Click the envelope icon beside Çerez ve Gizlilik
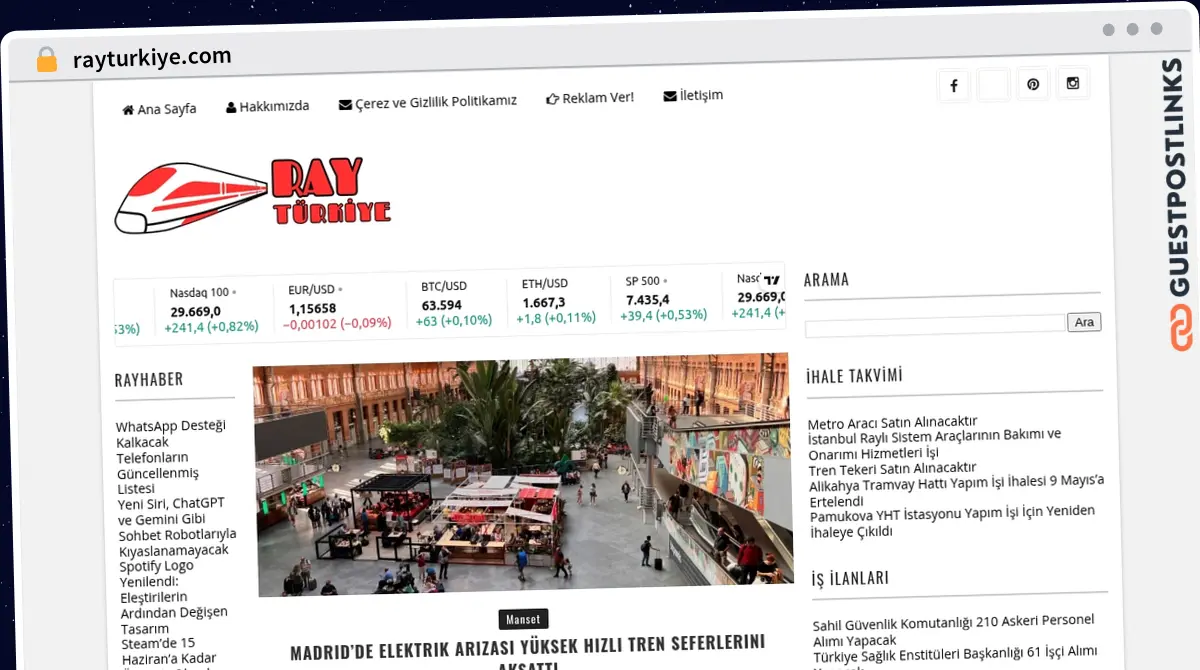The image size is (1200, 670). click(x=345, y=103)
